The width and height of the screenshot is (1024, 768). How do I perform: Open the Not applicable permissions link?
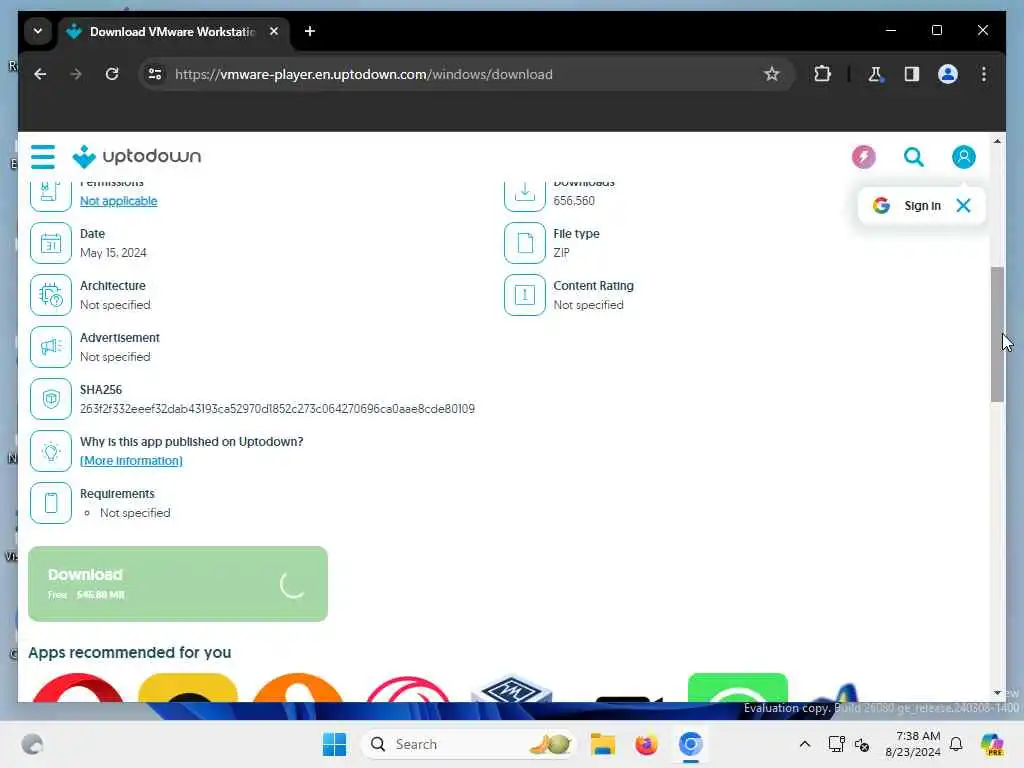(x=118, y=201)
